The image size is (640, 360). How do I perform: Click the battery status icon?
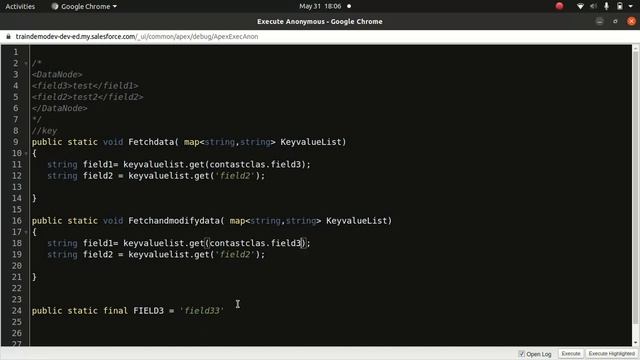click(x=620, y=6)
